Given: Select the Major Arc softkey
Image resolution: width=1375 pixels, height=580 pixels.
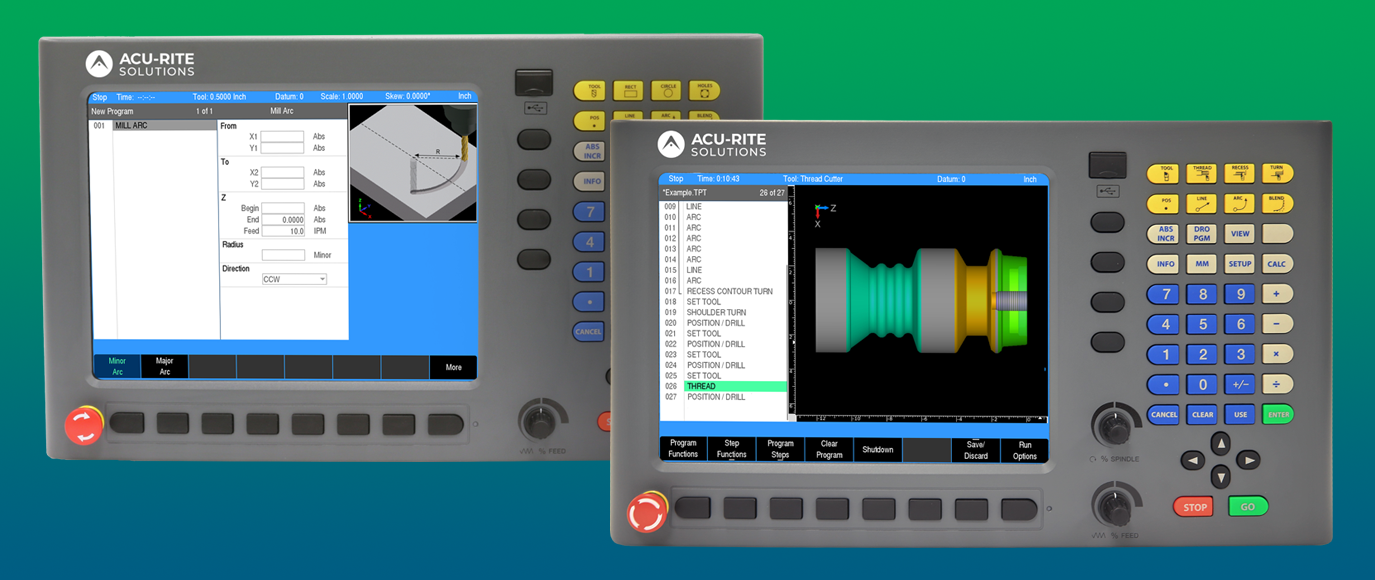Looking at the screenshot, I should pyautogui.click(x=165, y=367).
